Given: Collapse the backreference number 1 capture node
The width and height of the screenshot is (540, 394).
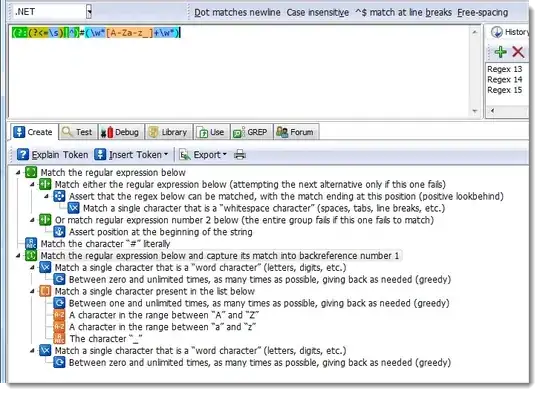Looking at the screenshot, I should click(x=18, y=256).
